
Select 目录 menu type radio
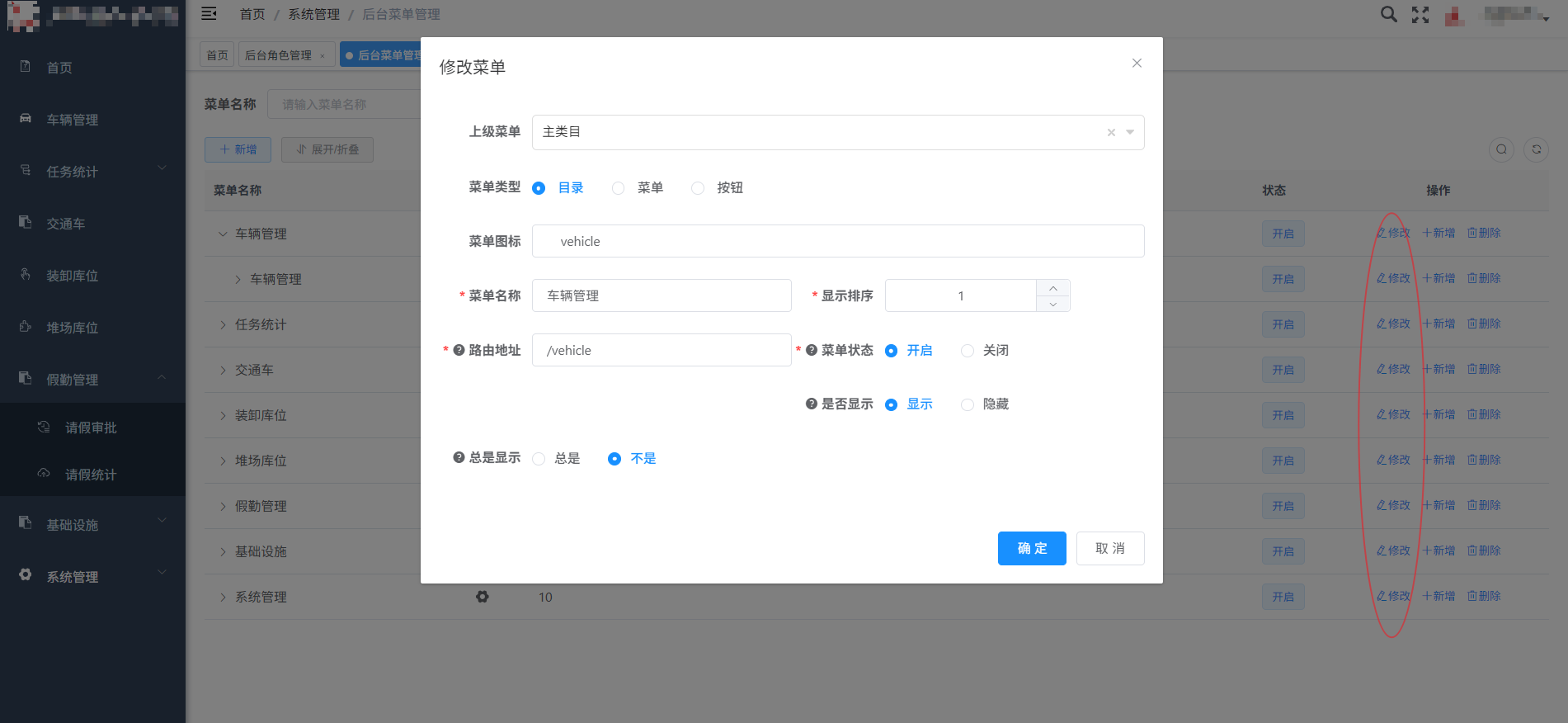coord(539,188)
